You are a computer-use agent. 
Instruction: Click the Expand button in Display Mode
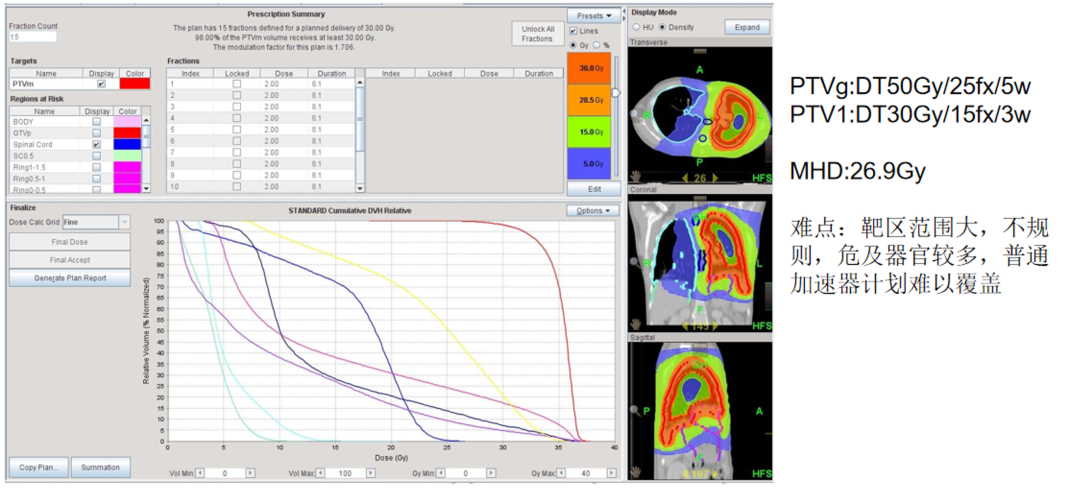pyautogui.click(x=746, y=27)
